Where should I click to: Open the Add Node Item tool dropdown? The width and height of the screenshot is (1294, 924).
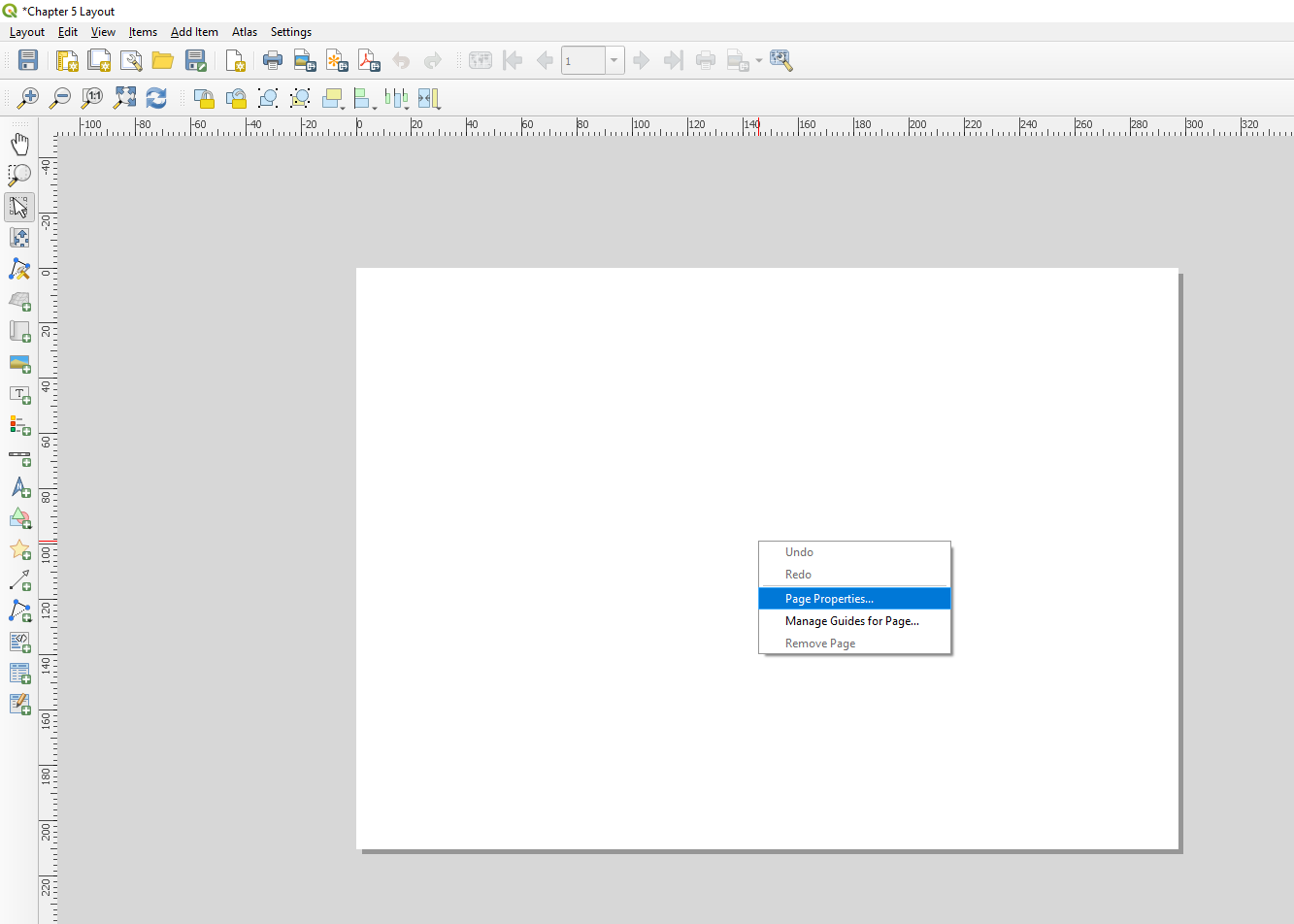(19, 611)
